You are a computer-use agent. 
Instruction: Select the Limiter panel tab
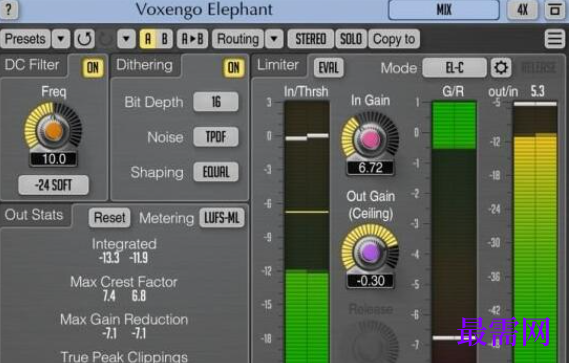point(278,65)
